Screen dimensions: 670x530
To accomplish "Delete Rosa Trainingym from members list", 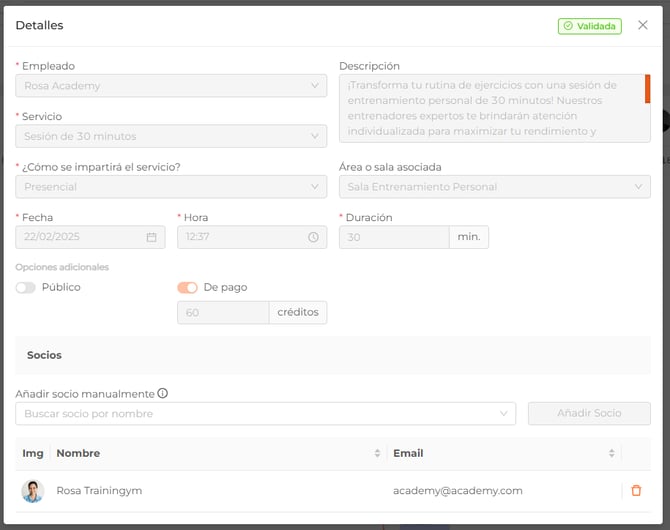I will [636, 491].
